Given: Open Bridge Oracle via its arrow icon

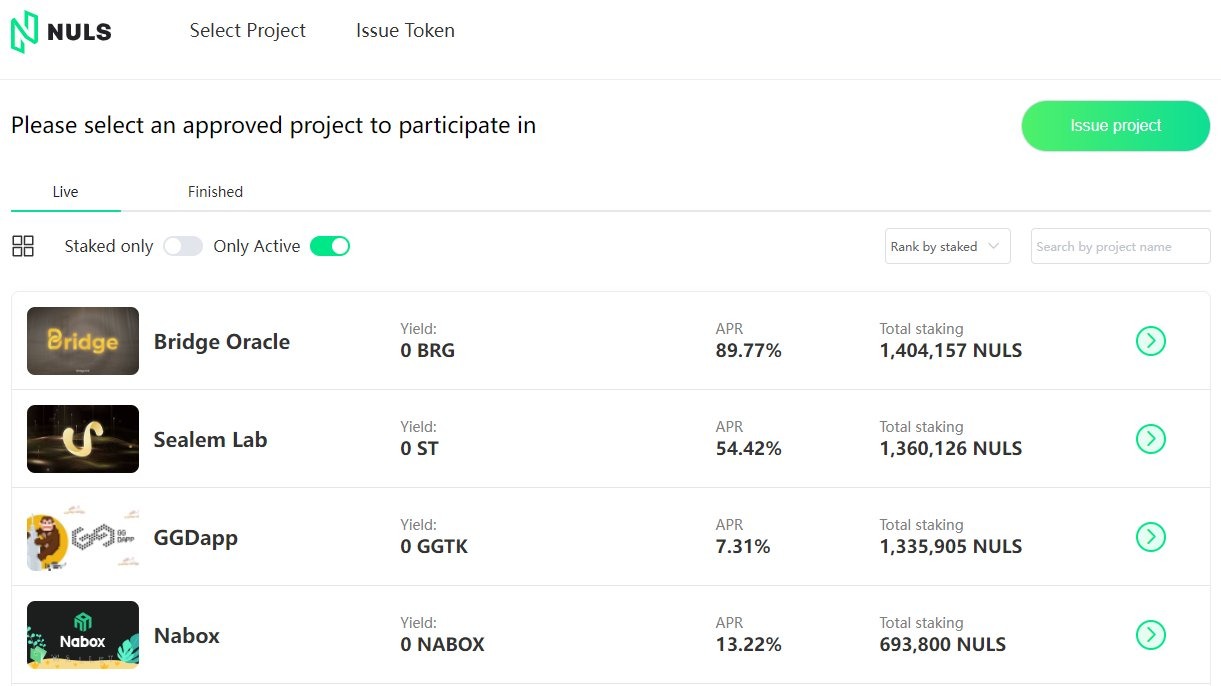Looking at the screenshot, I should 1151,341.
